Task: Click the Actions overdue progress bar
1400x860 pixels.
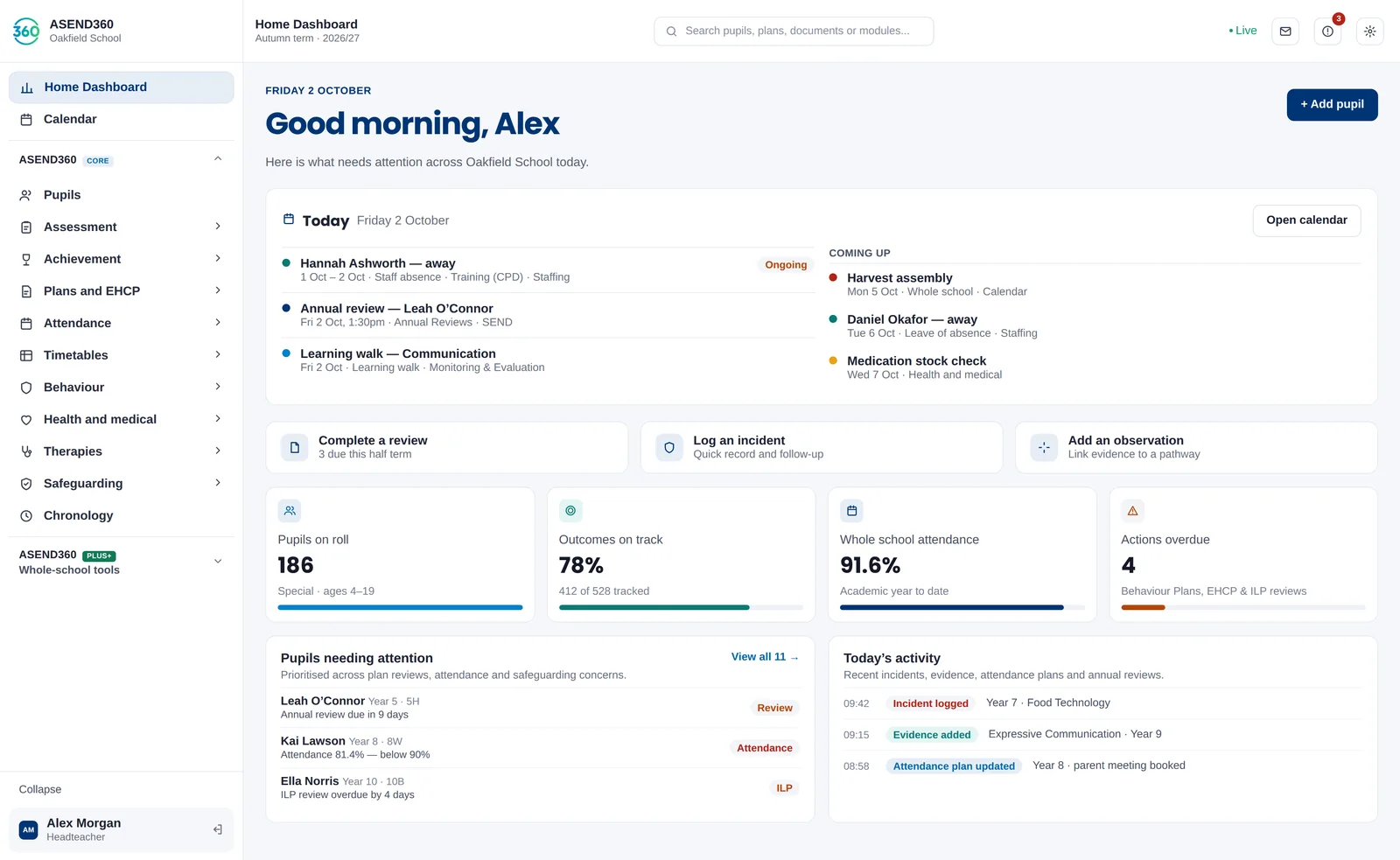Action: (x=1242, y=607)
